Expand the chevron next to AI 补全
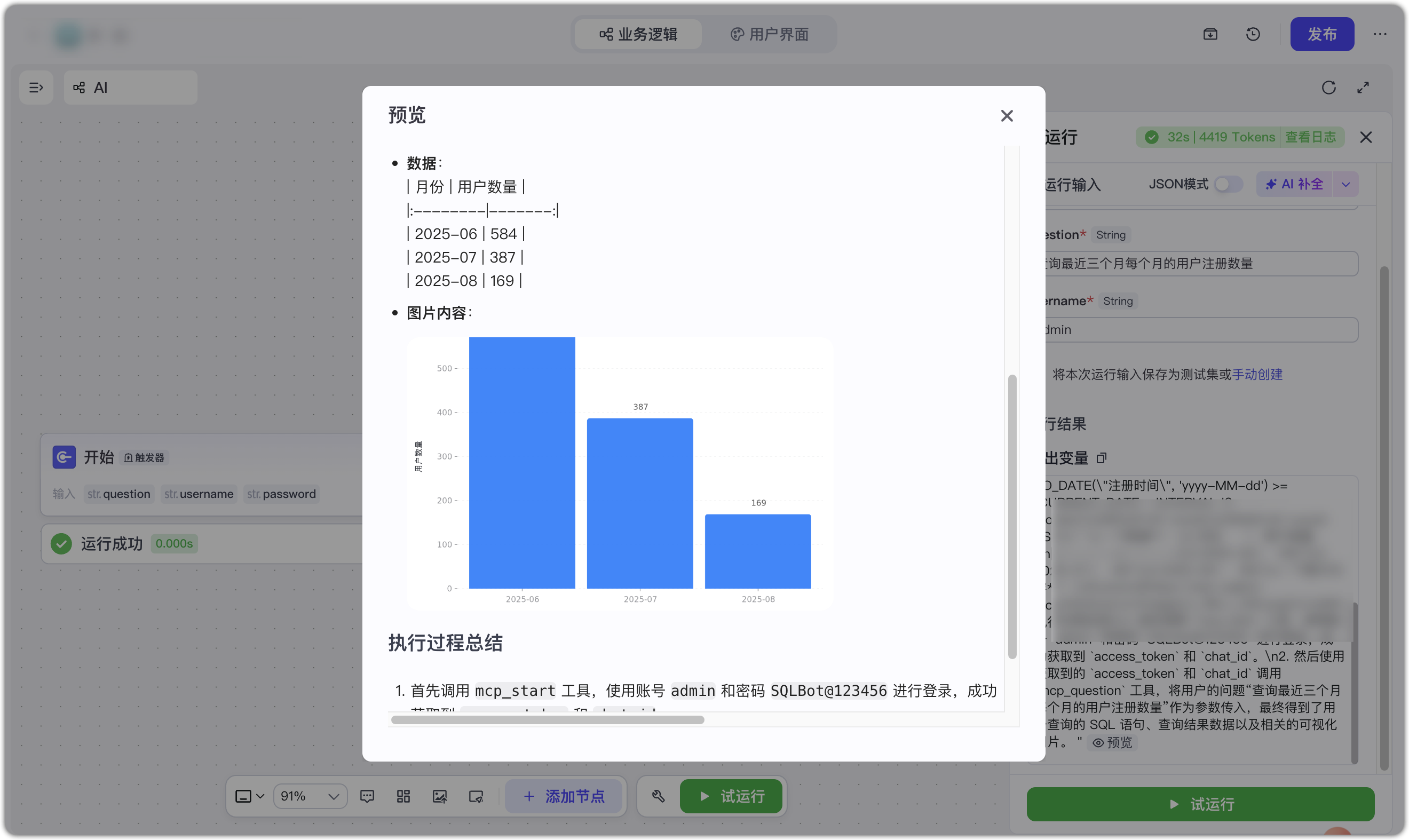Viewport: 1409px width, 840px height. coord(1346,184)
